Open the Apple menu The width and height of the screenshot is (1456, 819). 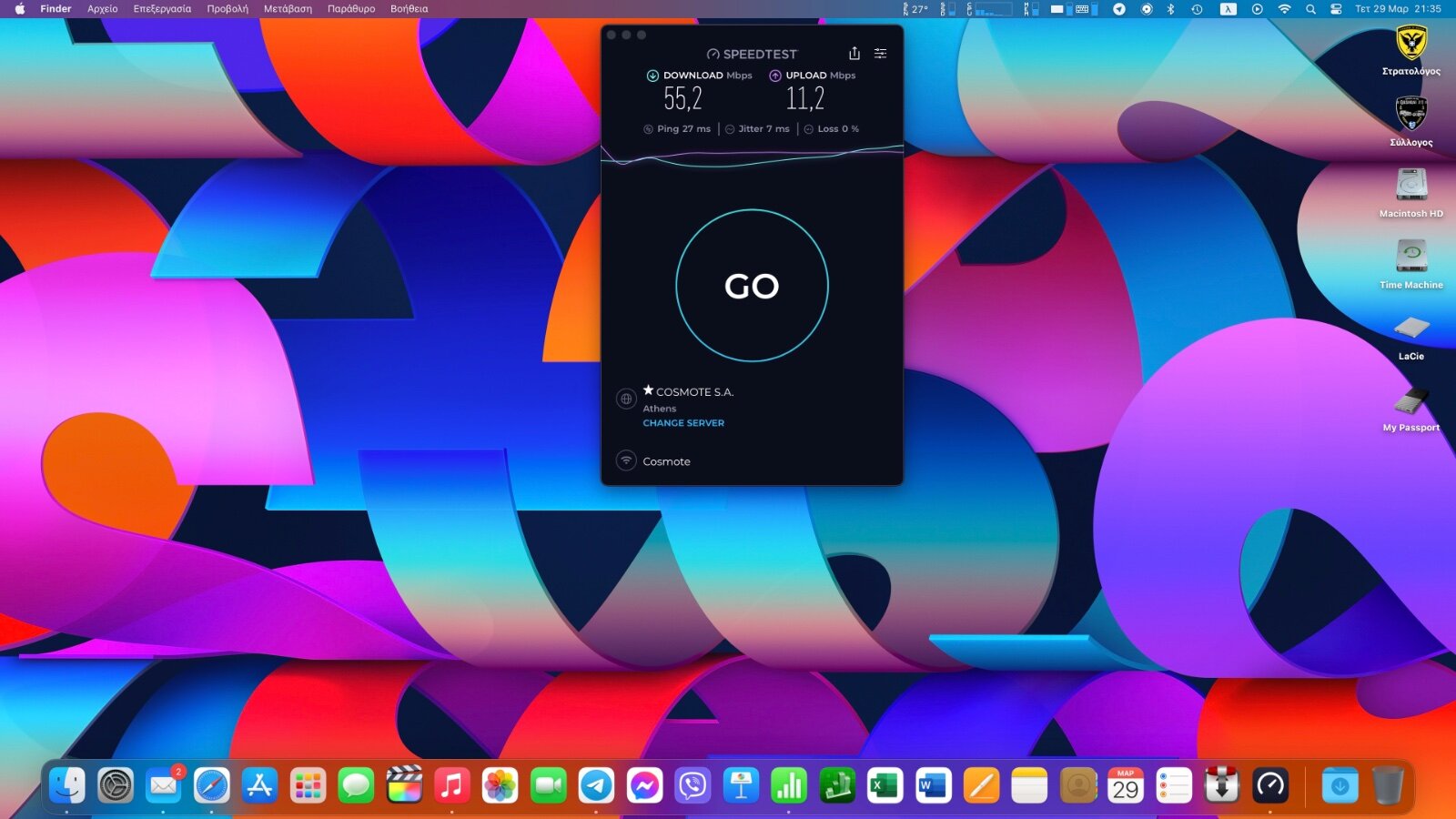click(x=20, y=9)
